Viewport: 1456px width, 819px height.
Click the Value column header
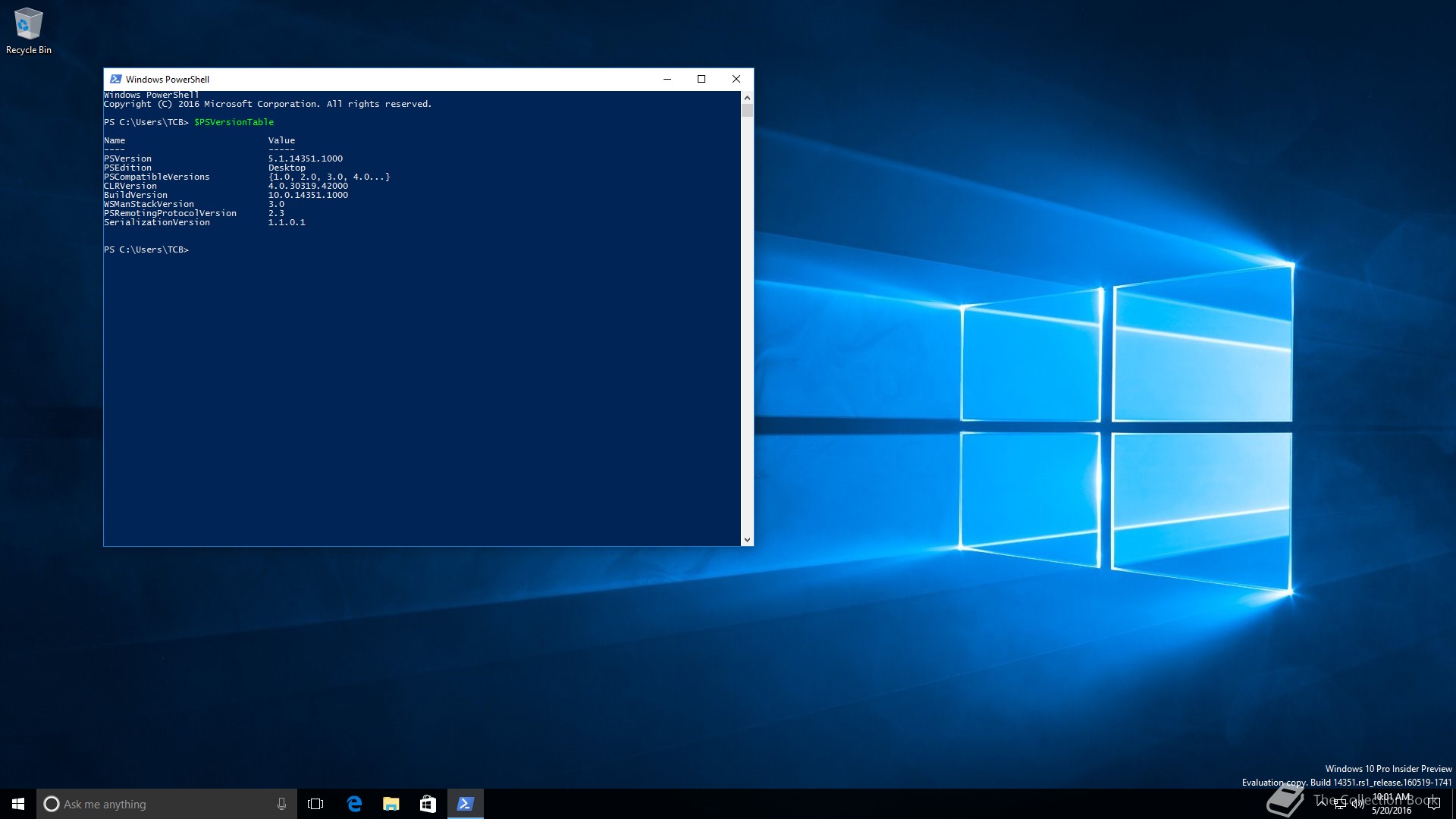281,140
